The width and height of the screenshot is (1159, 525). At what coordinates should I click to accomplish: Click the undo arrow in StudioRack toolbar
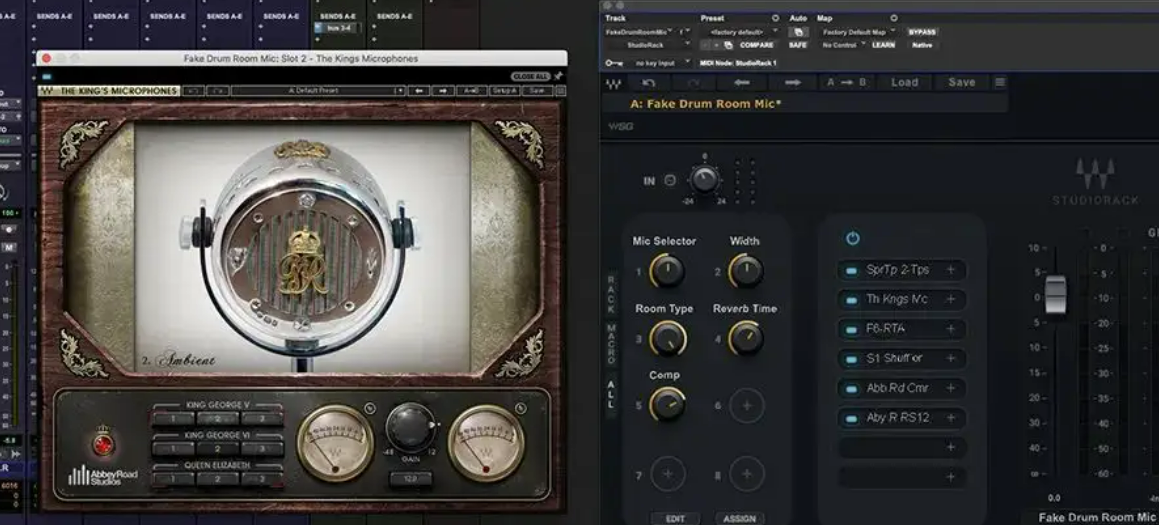(649, 83)
